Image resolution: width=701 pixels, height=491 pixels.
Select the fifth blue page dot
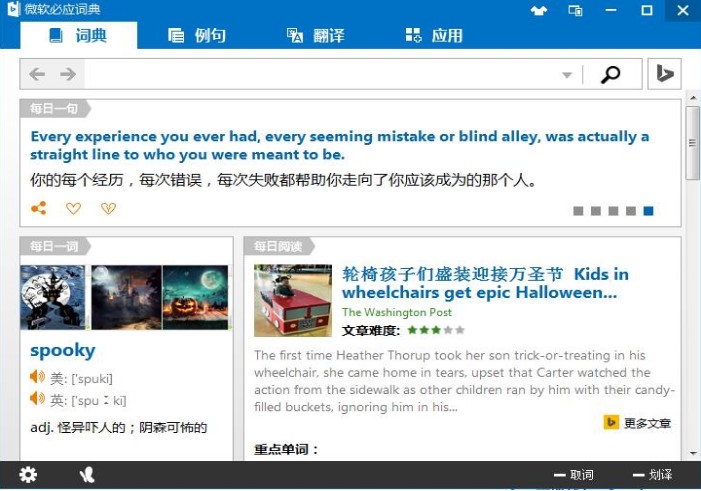pos(648,211)
